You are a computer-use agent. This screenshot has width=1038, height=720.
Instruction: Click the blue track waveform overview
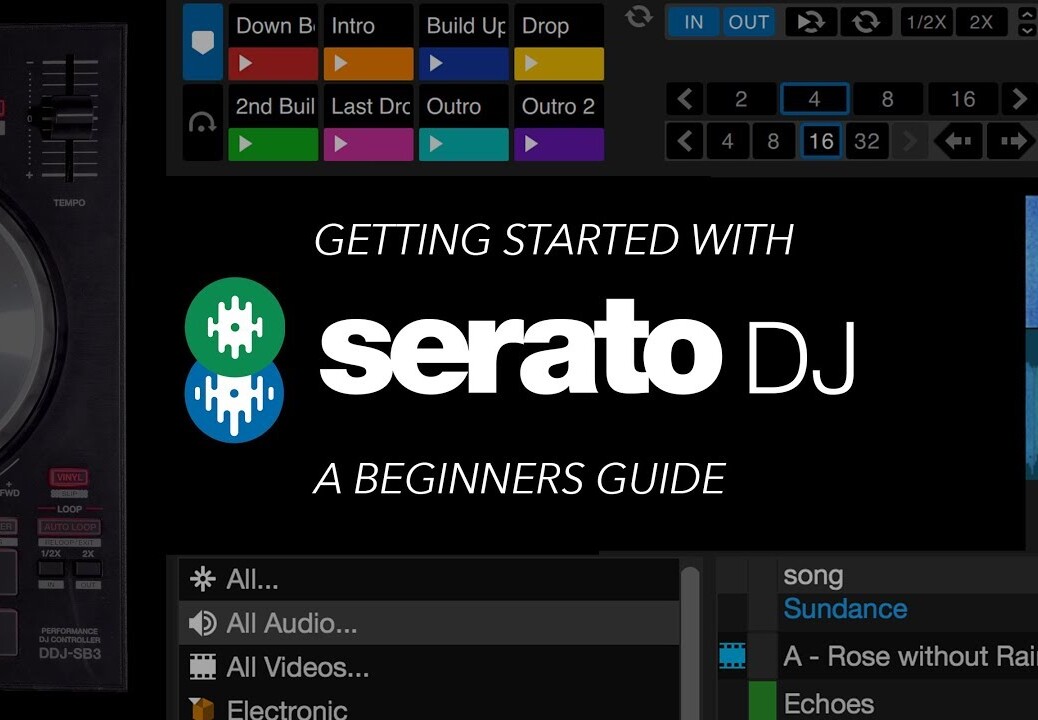pyautogui.click(x=1031, y=338)
